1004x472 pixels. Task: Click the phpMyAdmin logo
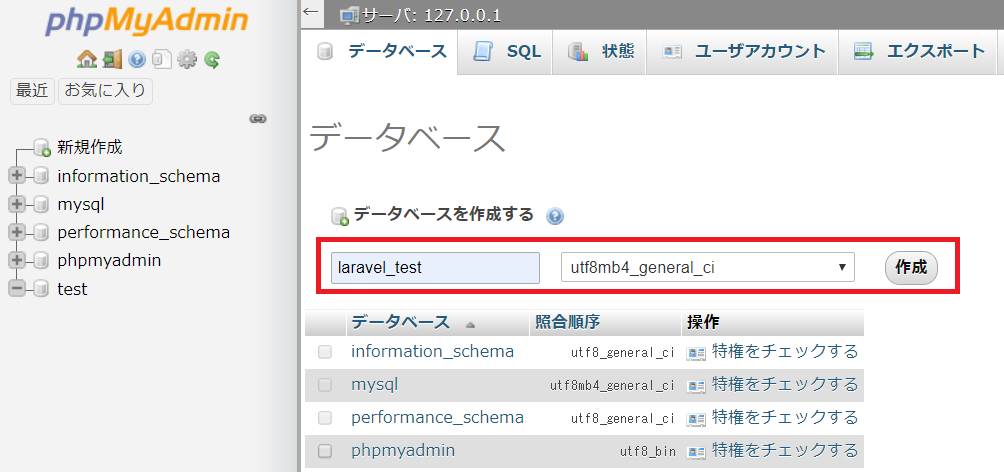147,23
